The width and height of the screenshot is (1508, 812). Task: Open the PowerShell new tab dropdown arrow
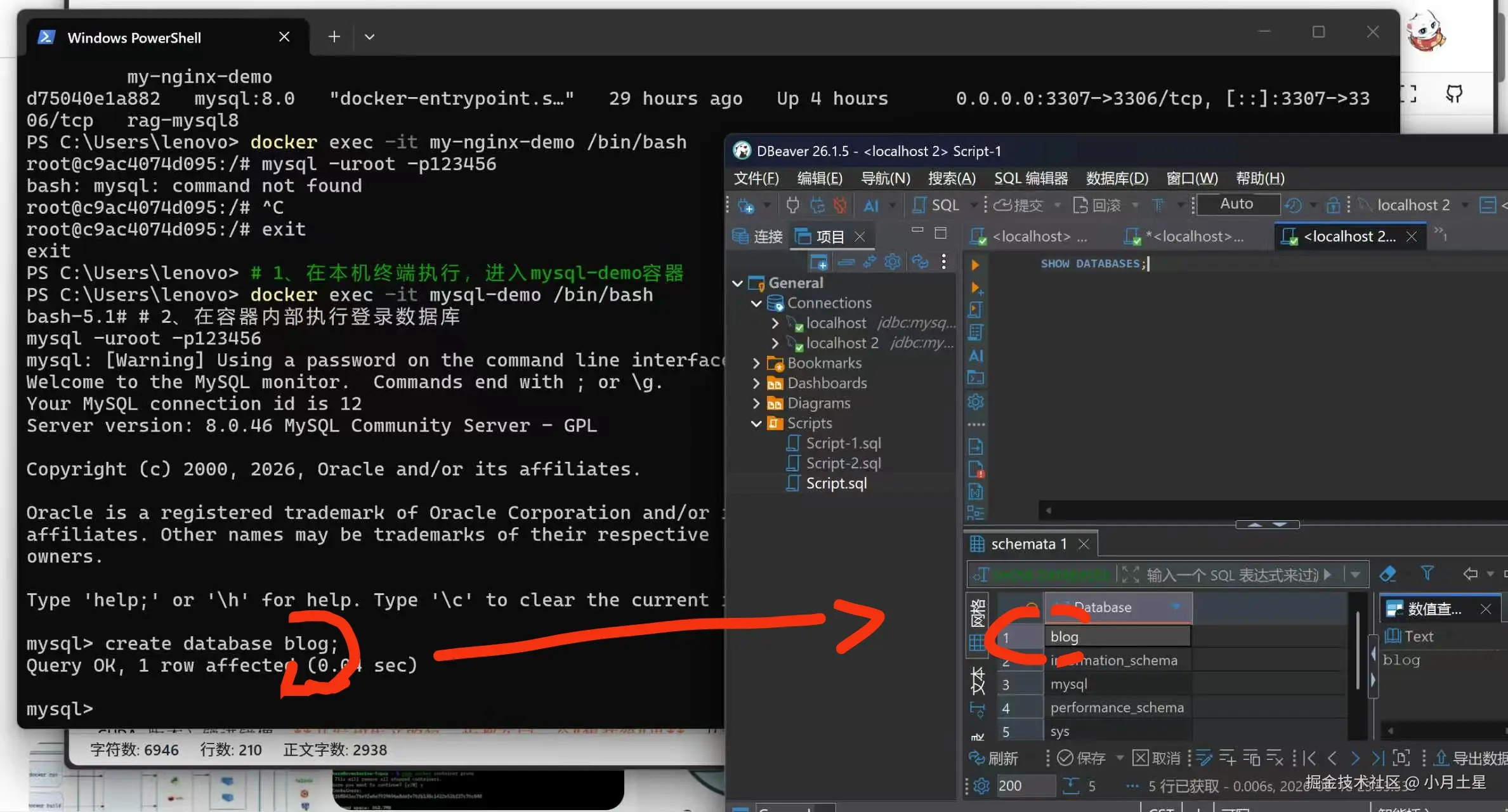369,37
